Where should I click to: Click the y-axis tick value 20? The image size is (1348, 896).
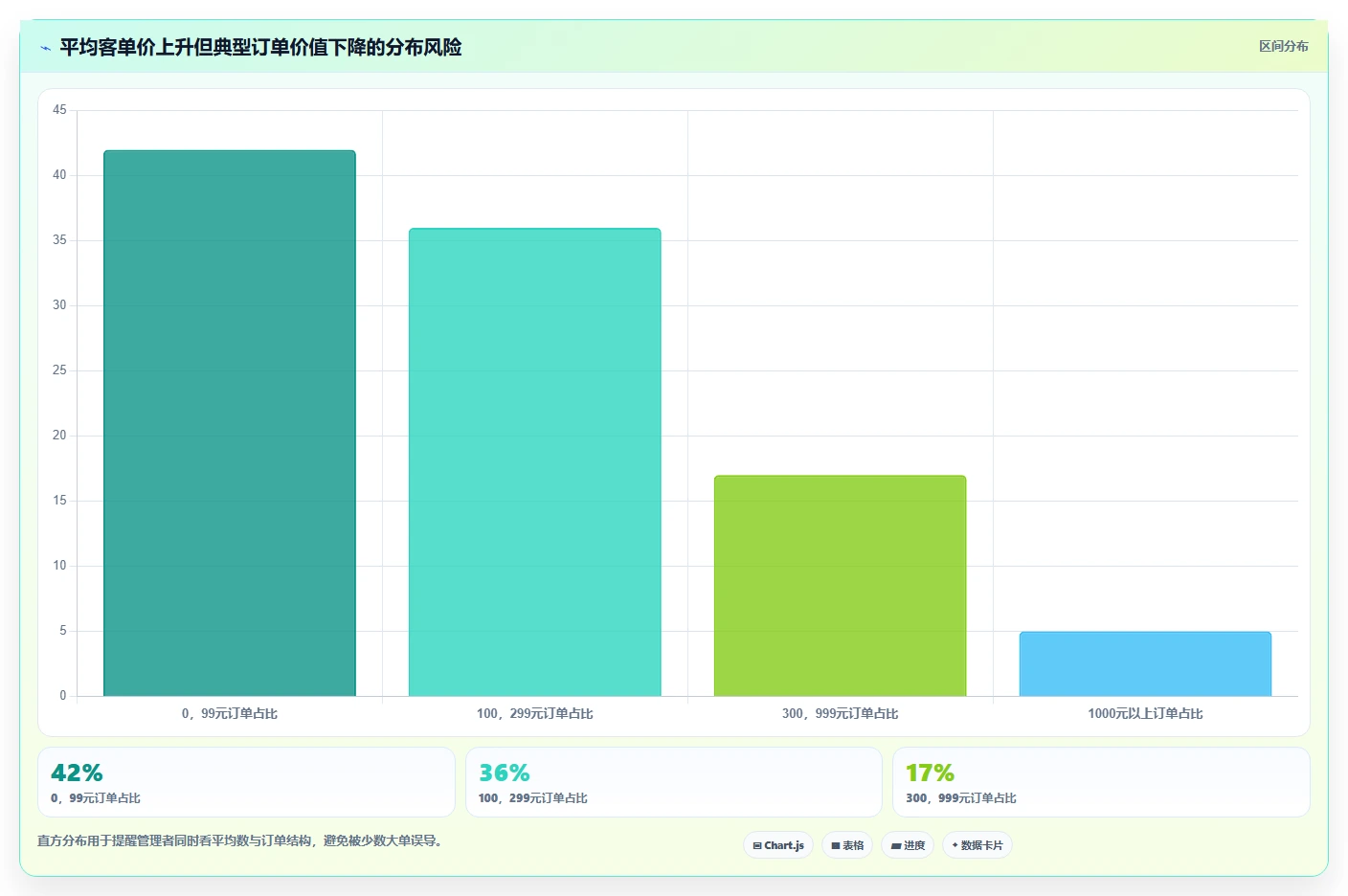click(x=59, y=436)
